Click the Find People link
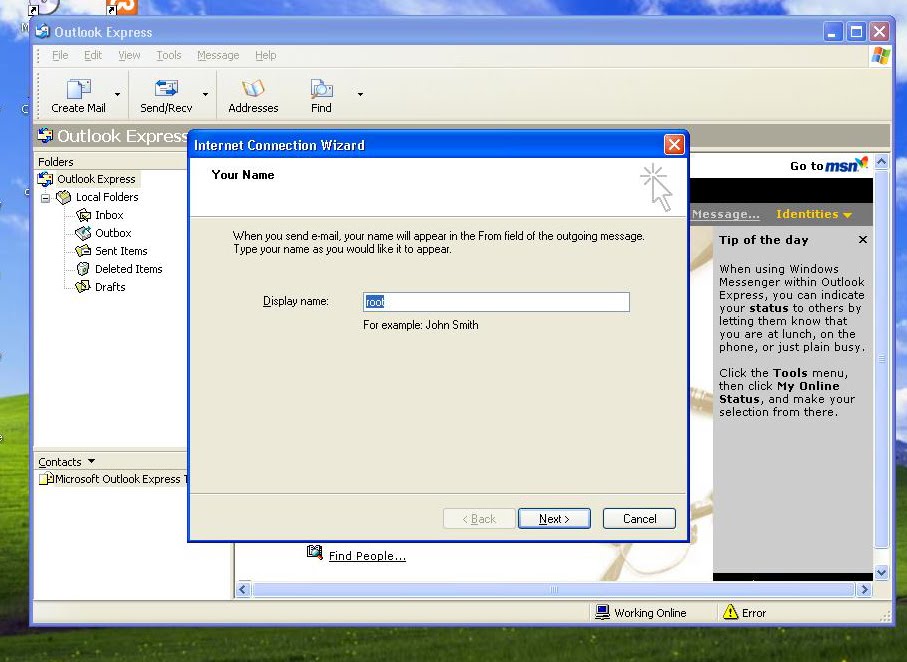Viewport: 907px width, 662px height. point(367,556)
